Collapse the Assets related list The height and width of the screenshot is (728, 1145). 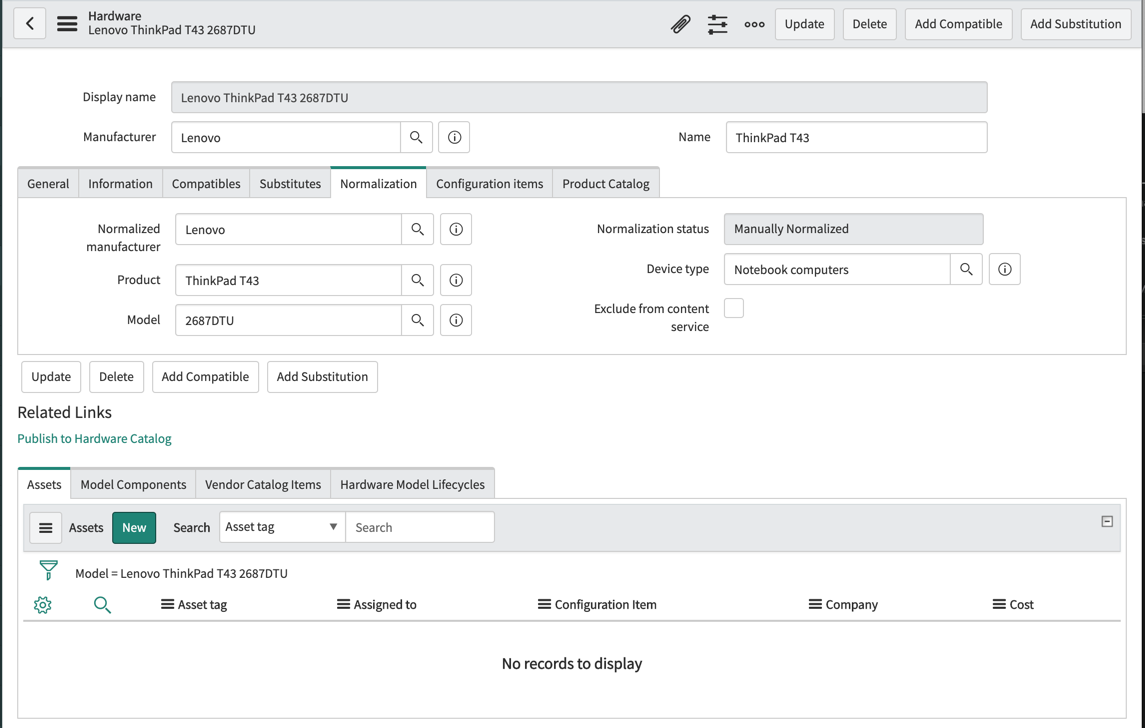1107,521
